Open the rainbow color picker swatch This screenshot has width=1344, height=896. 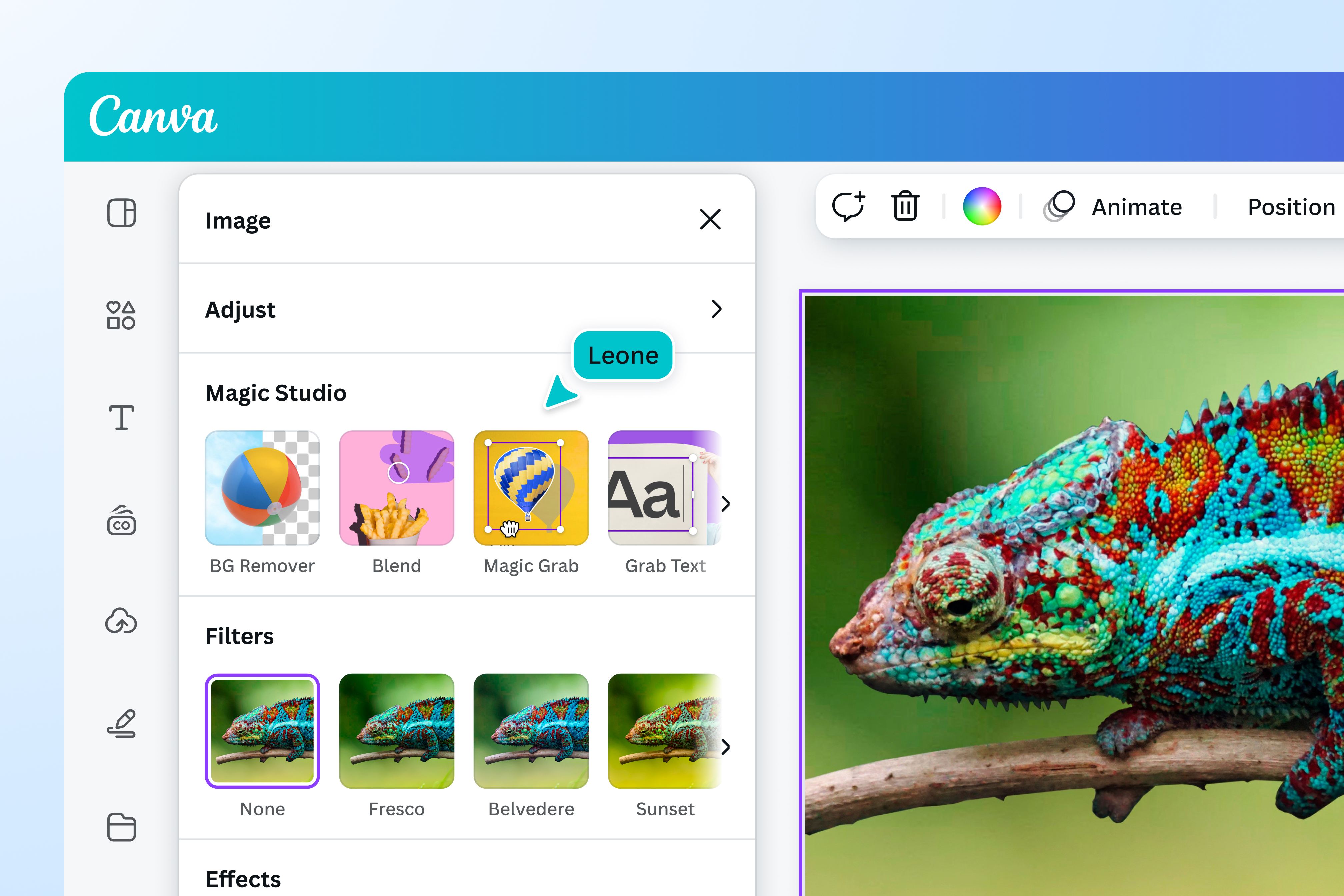pyautogui.click(x=982, y=206)
